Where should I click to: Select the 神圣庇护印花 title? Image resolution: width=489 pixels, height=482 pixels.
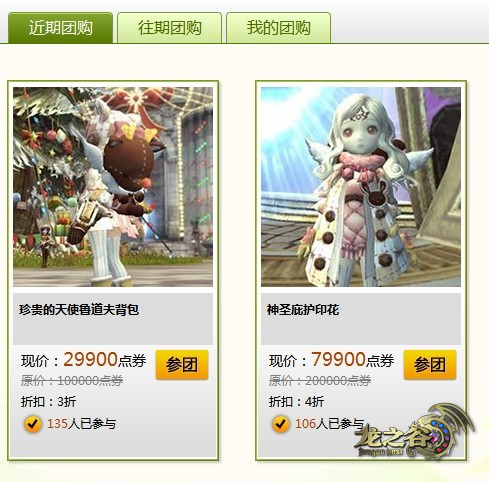(303, 310)
